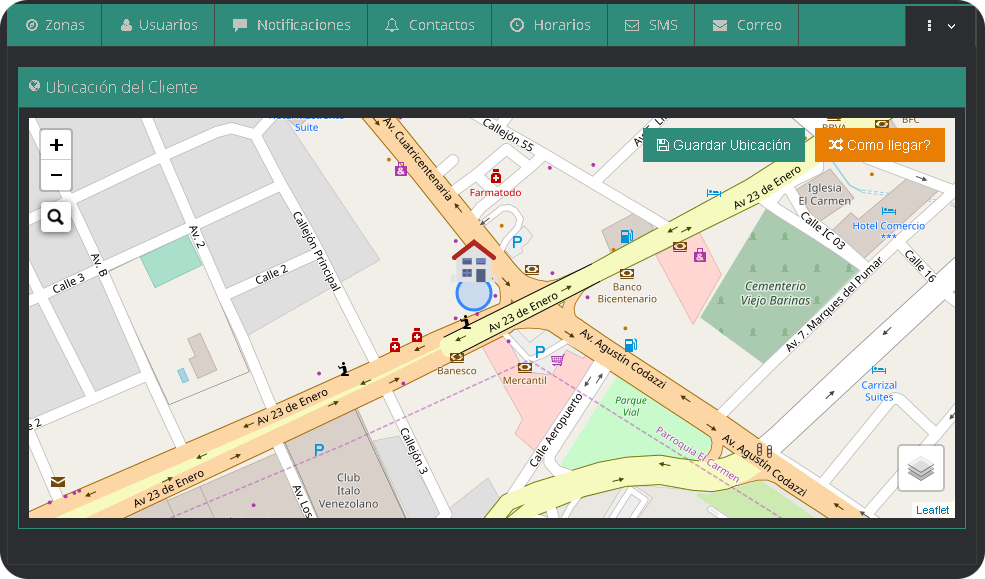Open the Leaflet attribution link

coord(932,510)
